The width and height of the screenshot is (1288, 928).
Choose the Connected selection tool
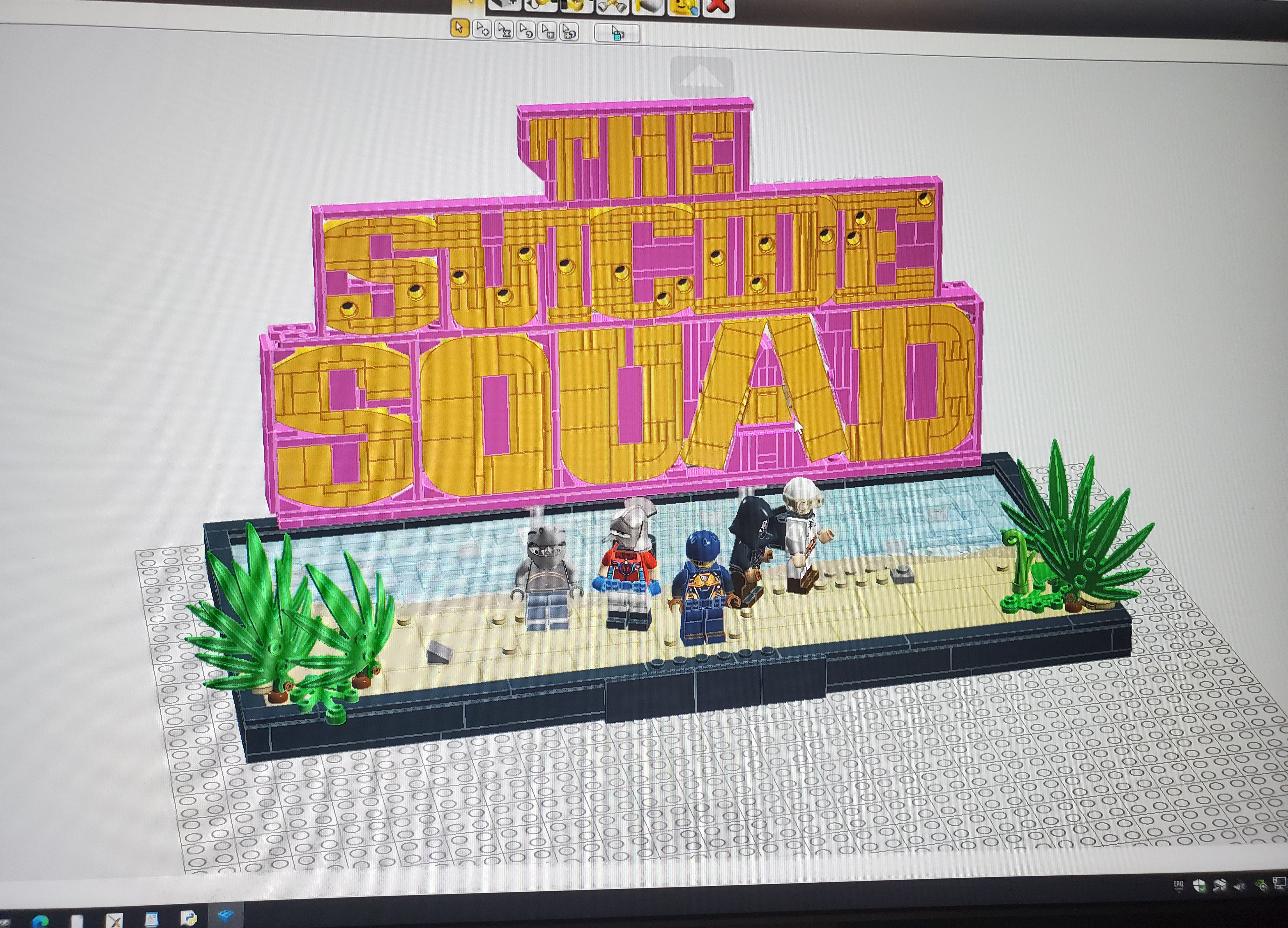coord(504,30)
